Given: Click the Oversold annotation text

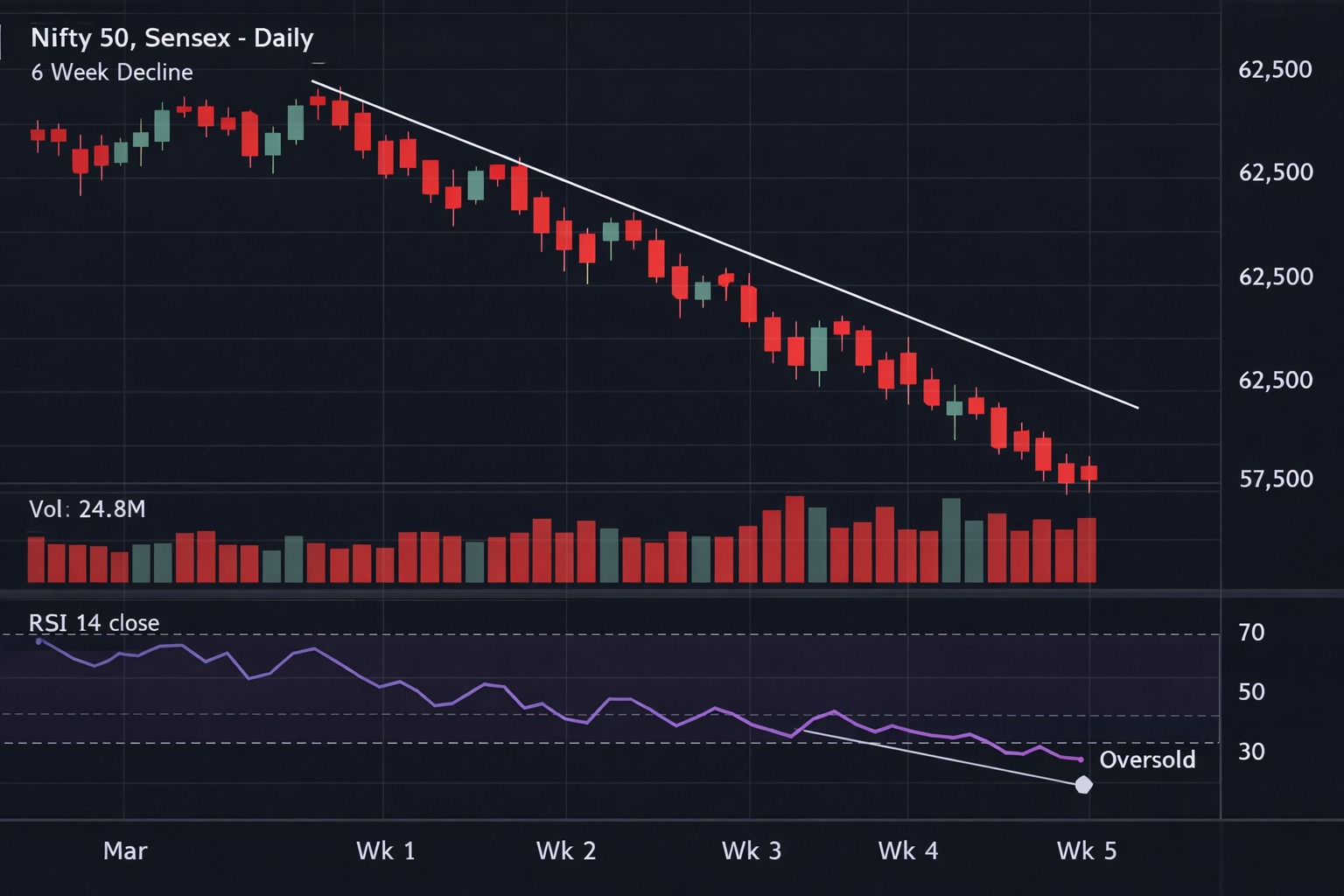Looking at the screenshot, I should (1148, 759).
